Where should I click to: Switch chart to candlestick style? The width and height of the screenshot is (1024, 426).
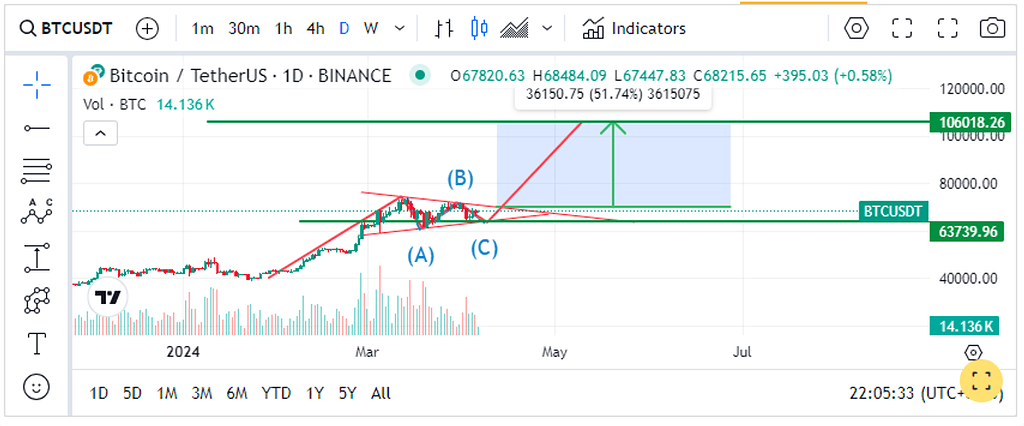479,28
